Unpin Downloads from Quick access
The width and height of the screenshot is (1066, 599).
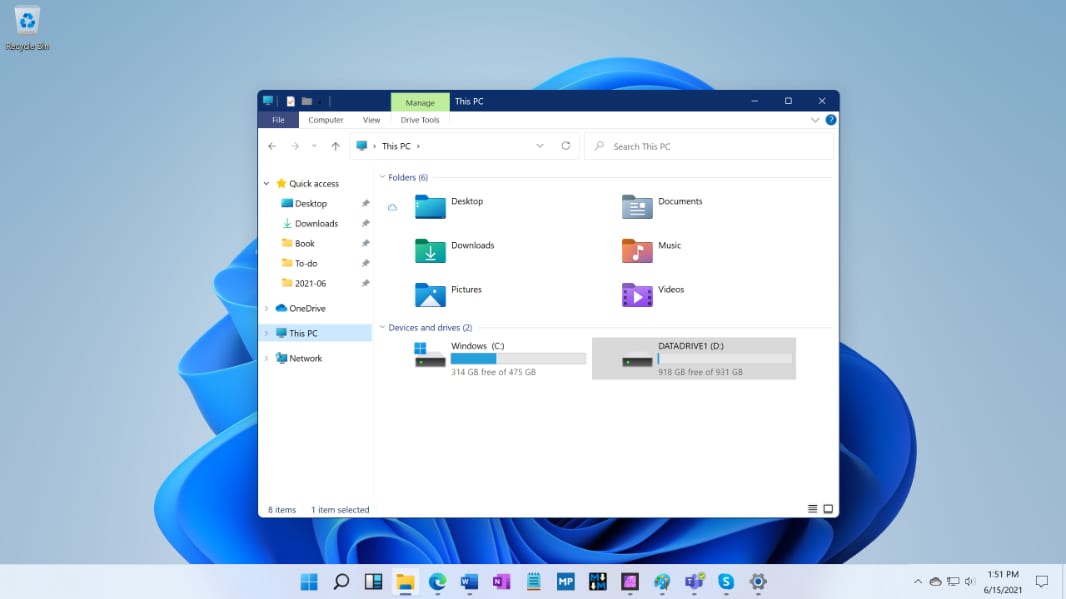coord(365,223)
